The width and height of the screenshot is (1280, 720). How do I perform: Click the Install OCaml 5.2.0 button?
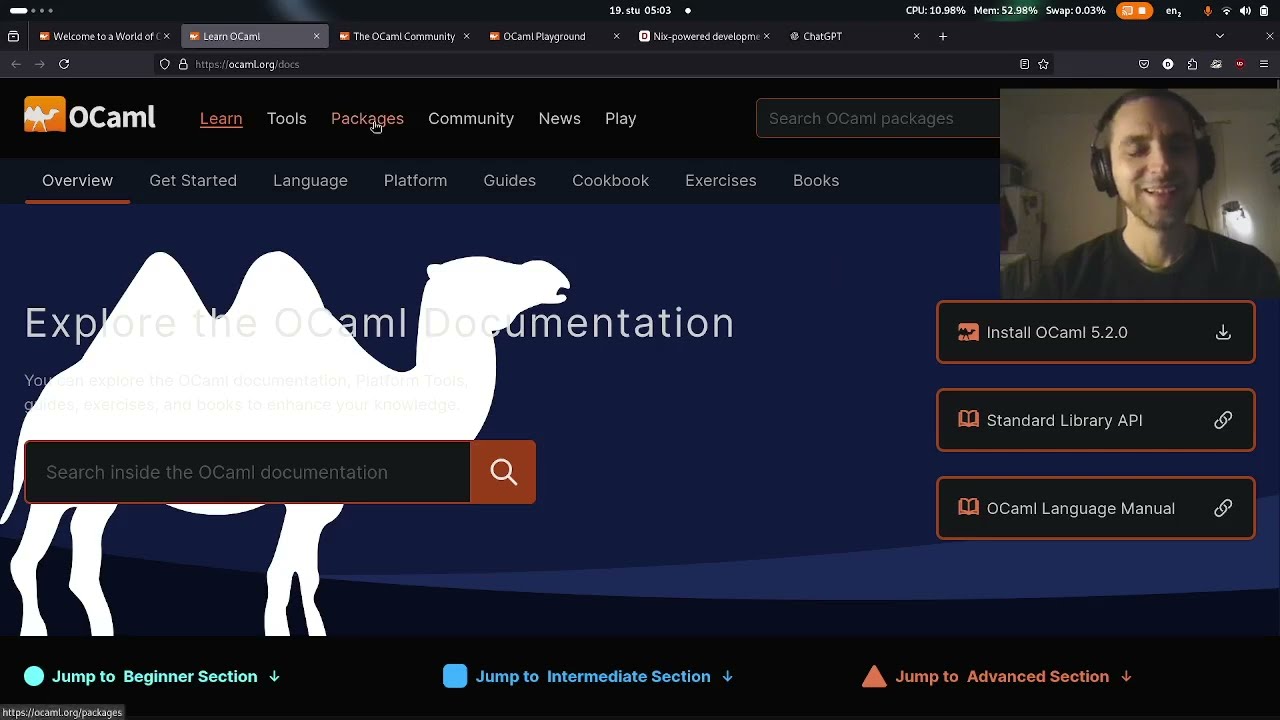1095,332
